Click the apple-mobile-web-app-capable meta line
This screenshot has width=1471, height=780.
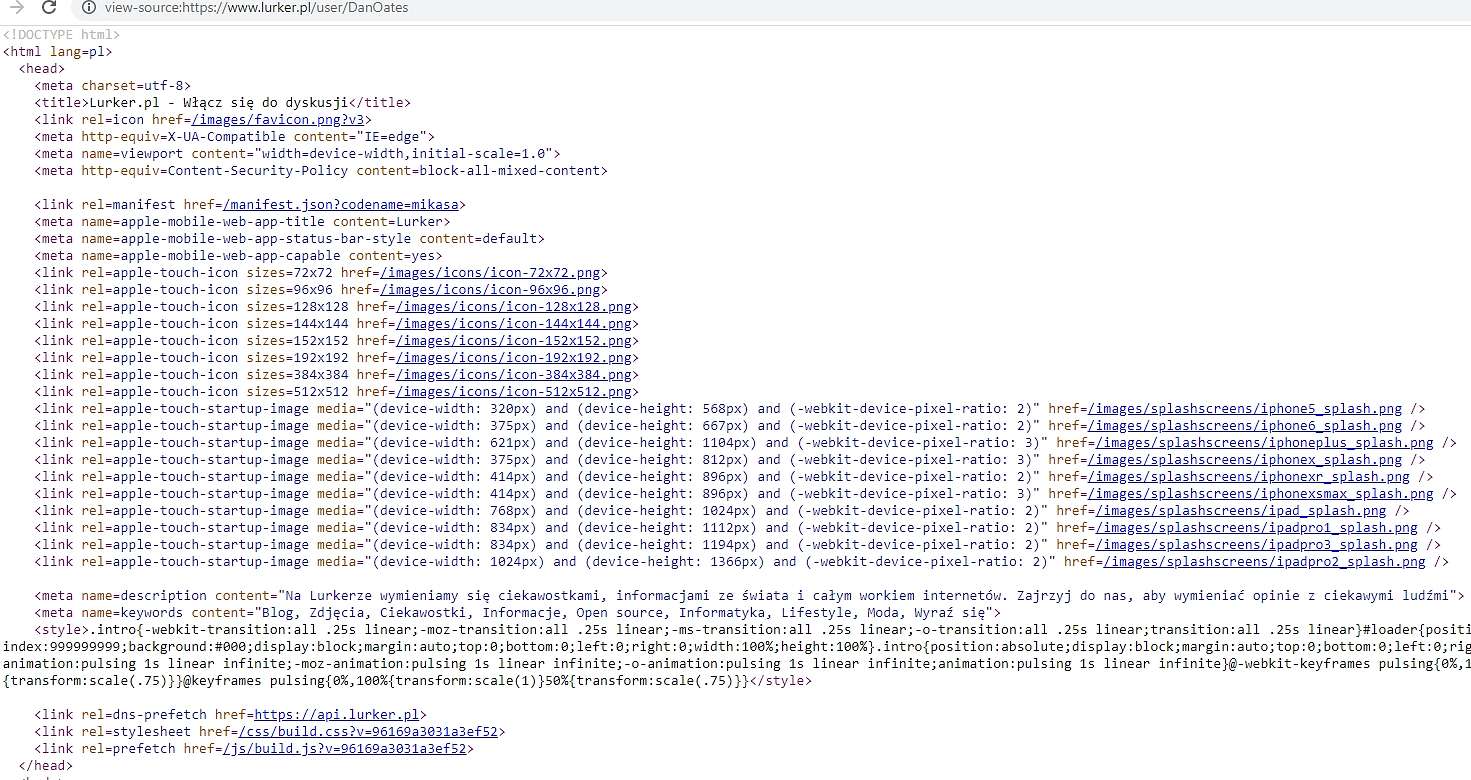pyautogui.click(x=238, y=255)
